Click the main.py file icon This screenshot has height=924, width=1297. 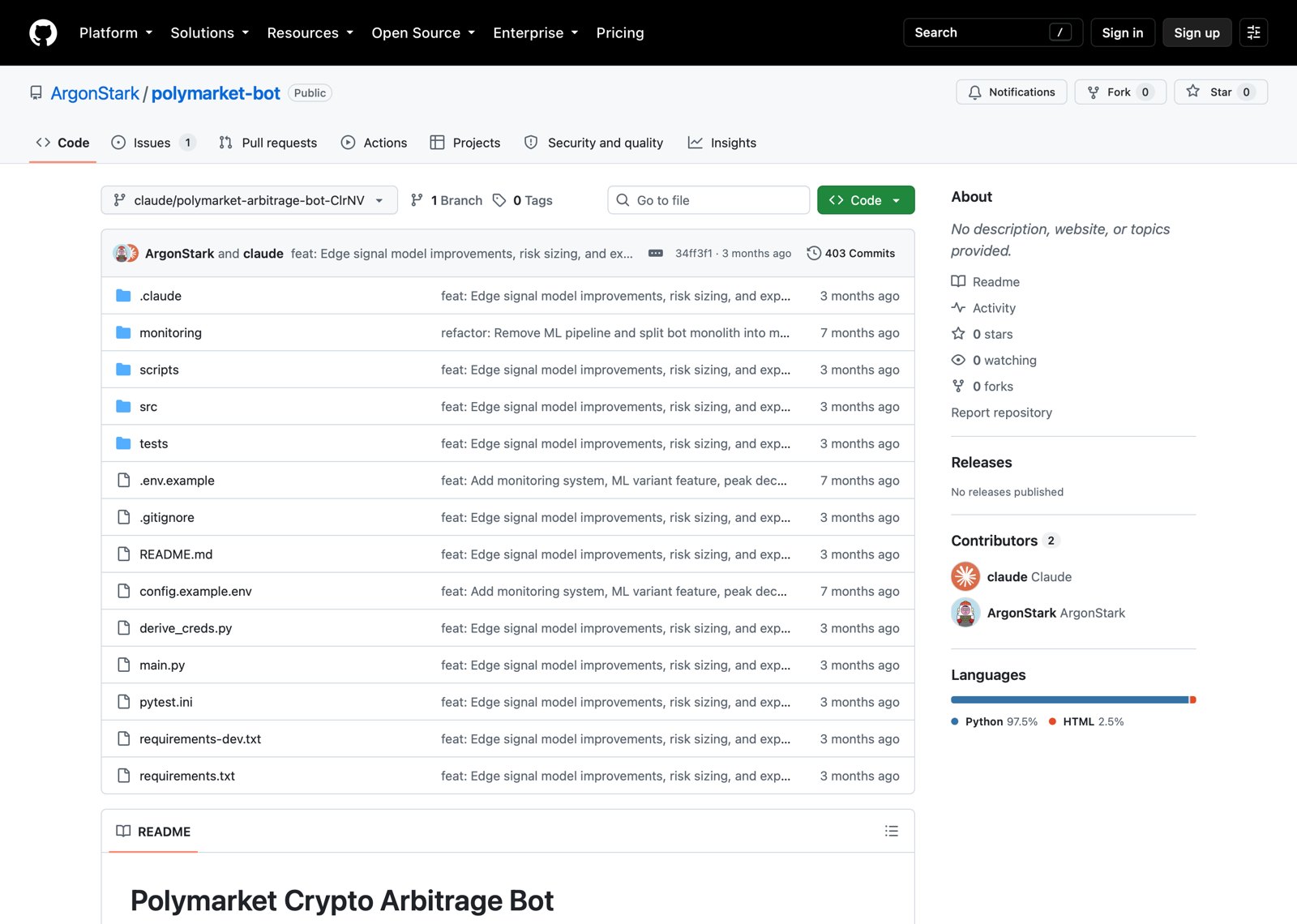click(x=123, y=665)
